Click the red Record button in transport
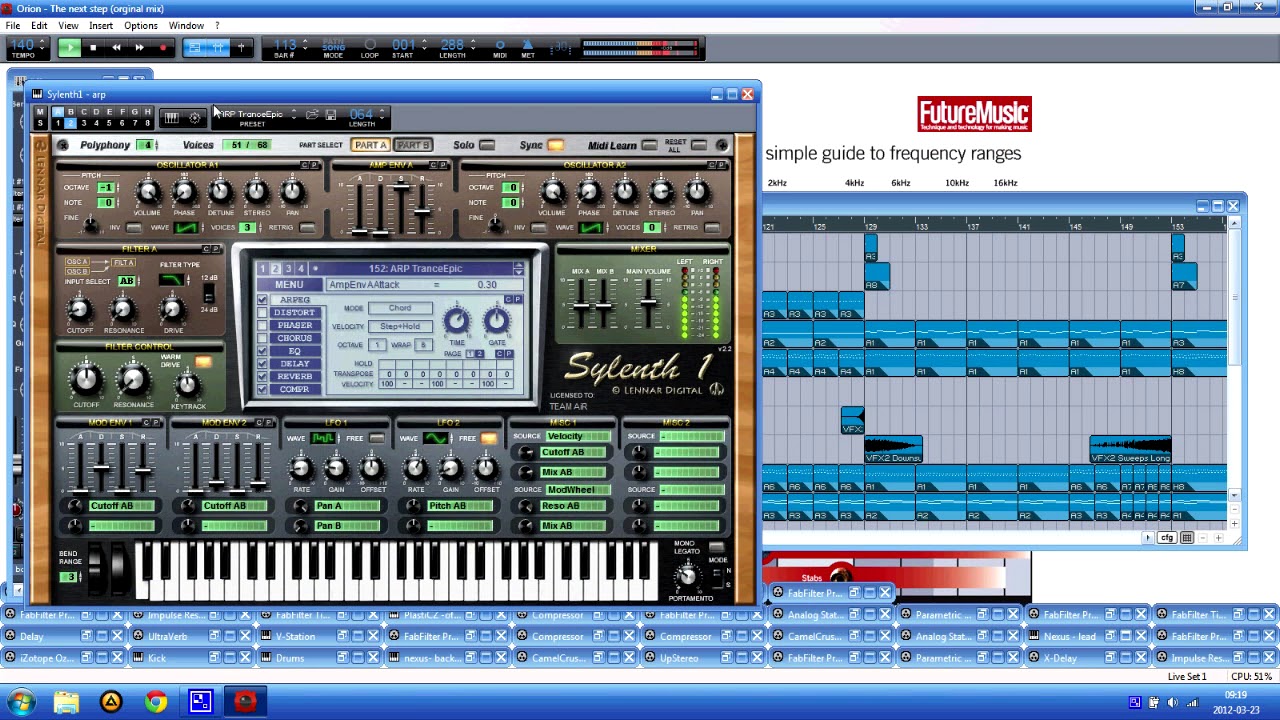Image resolution: width=1280 pixels, height=720 pixels. point(162,48)
